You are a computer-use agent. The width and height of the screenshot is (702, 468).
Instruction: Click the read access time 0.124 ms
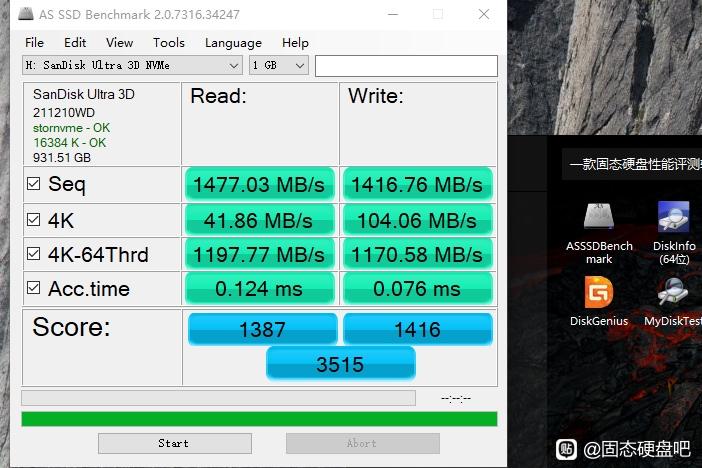coord(259,288)
